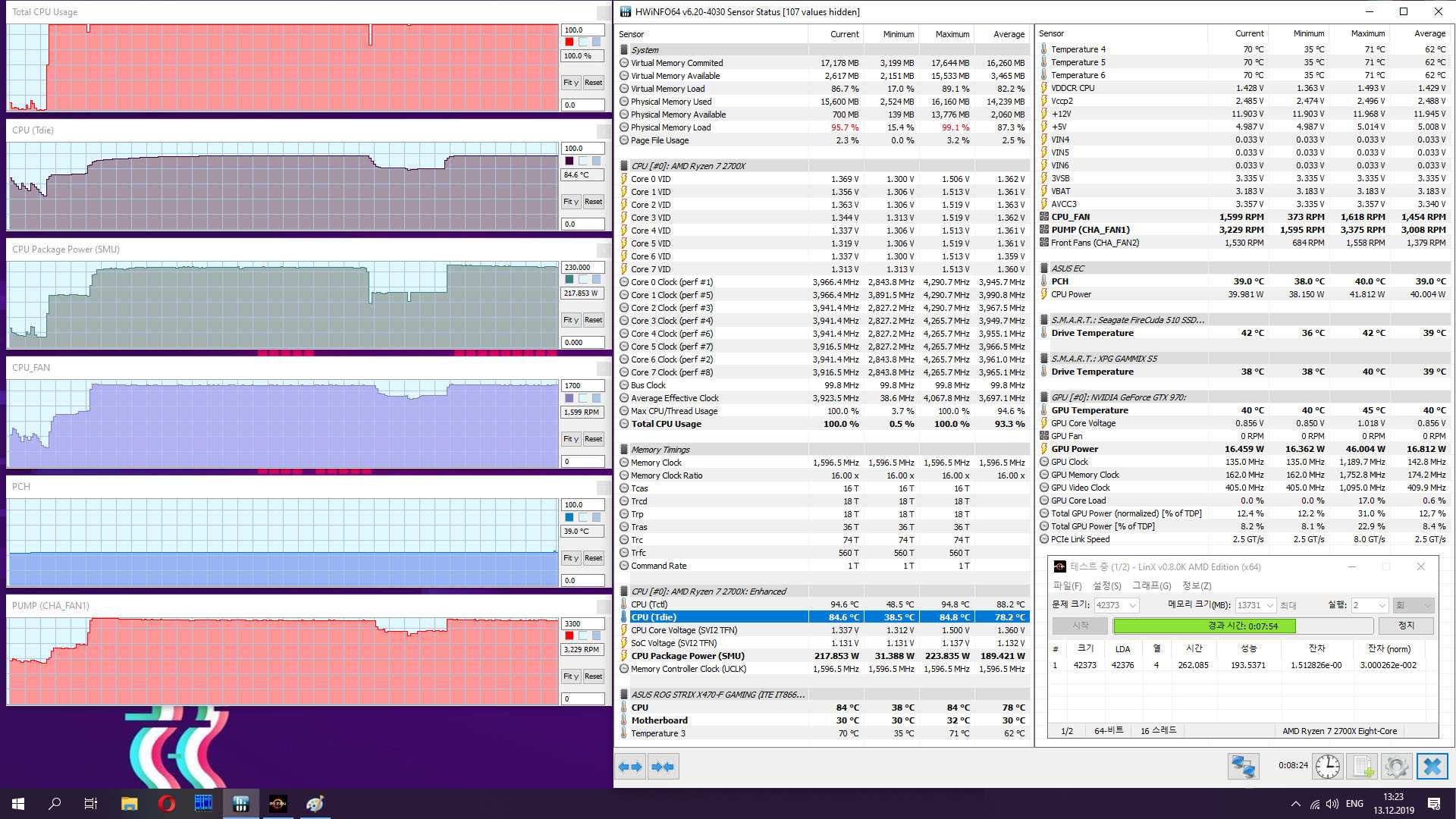Click the expand sensor columns arrows icon
Viewport: 1456px width, 819px height.
(x=629, y=767)
